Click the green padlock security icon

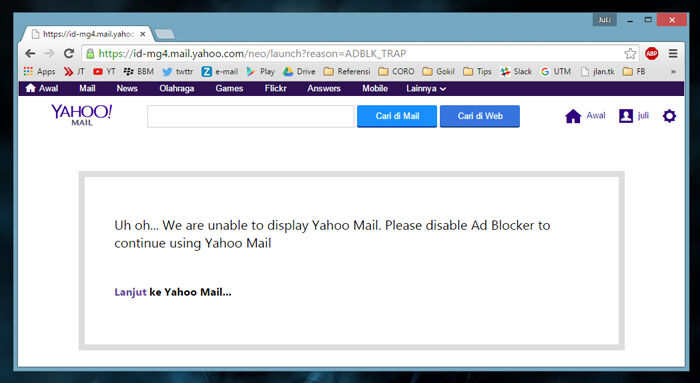click(90, 54)
